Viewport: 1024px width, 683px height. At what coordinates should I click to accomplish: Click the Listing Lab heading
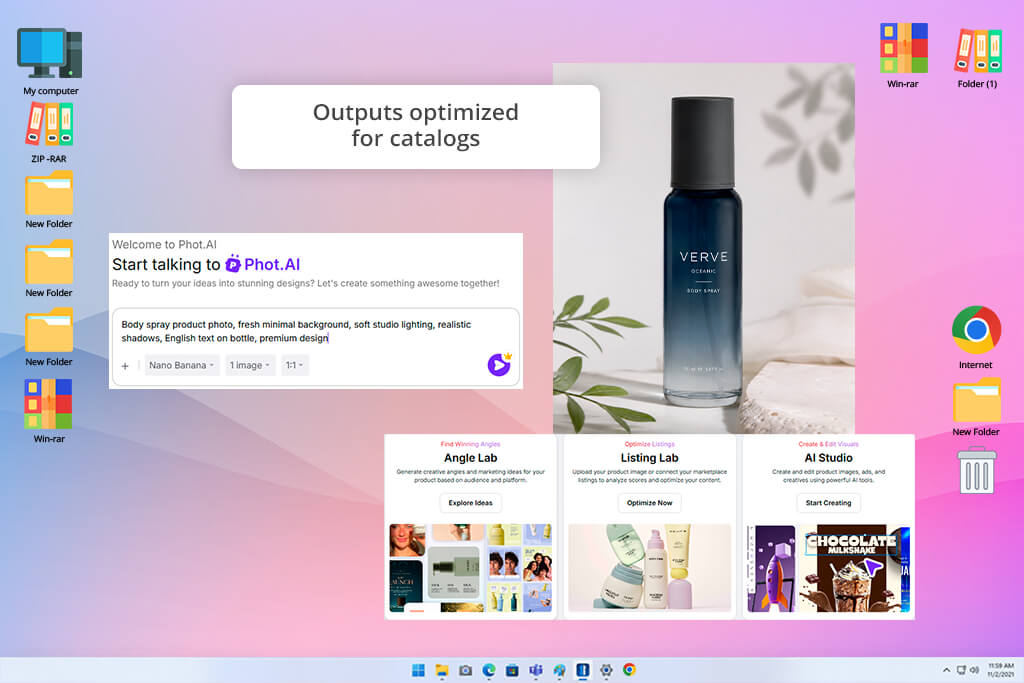(x=649, y=458)
